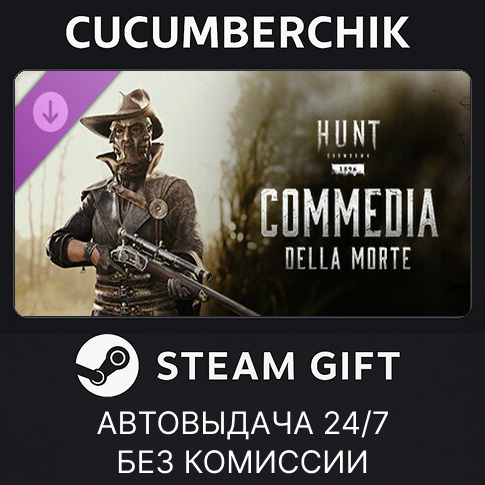Click the Steam logo icon
This screenshot has height=485, width=485.
[107, 365]
